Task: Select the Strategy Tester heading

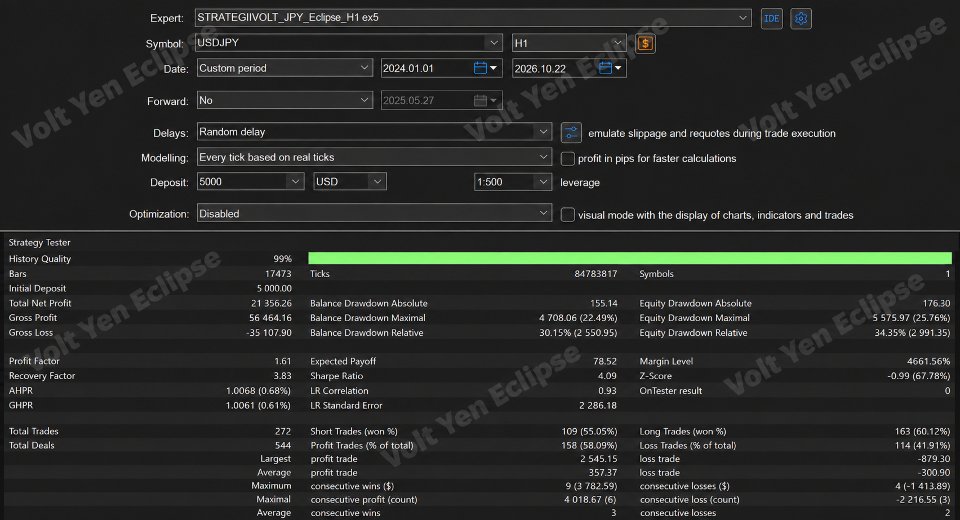Action: point(40,243)
